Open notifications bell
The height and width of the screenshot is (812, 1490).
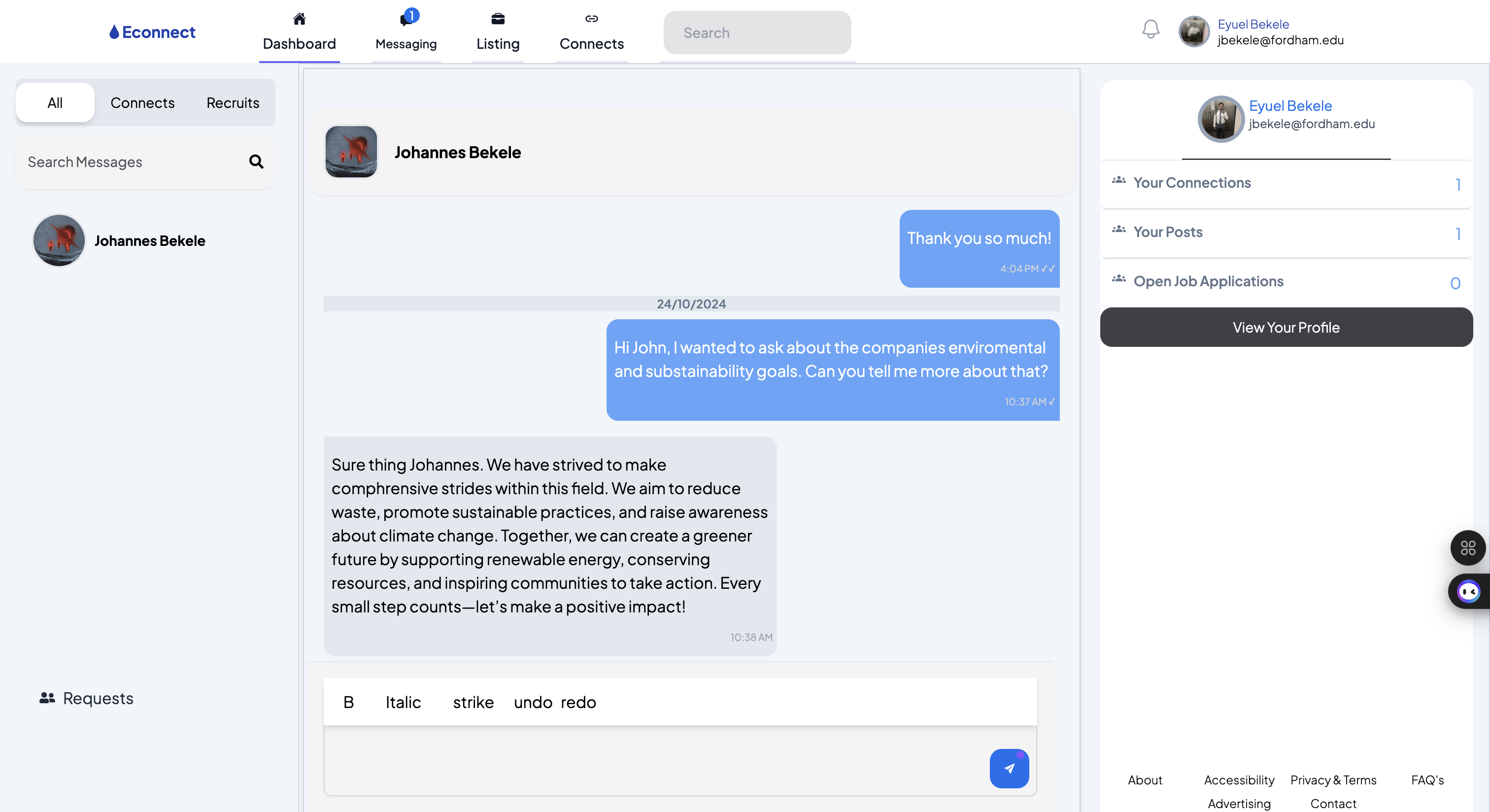pyautogui.click(x=1151, y=30)
